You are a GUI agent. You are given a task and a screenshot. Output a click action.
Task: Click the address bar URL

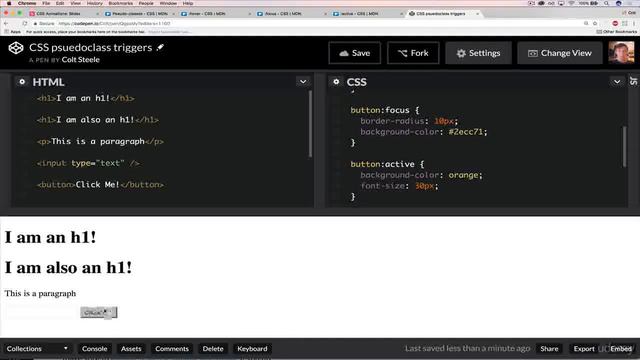click(x=115, y=24)
